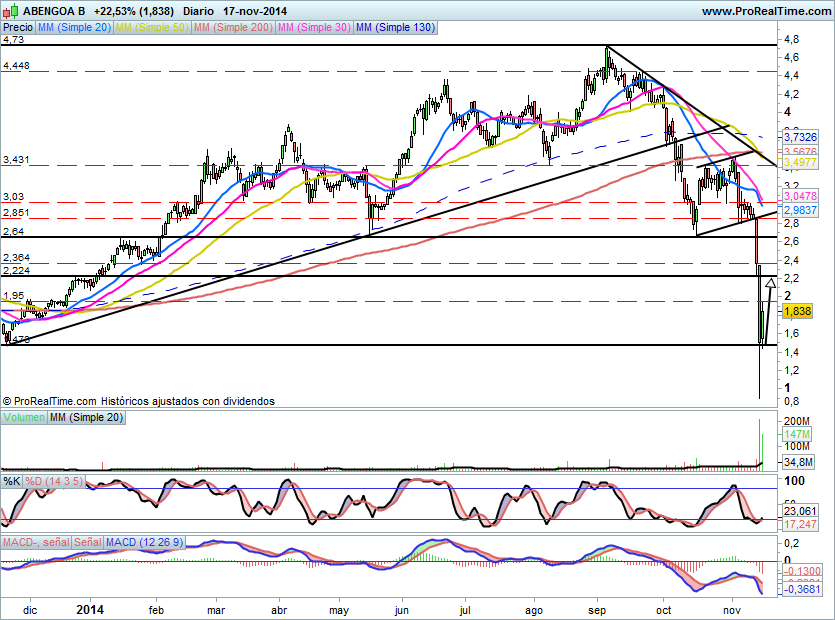Click the 17-nov-2014 date text

(x=255, y=11)
